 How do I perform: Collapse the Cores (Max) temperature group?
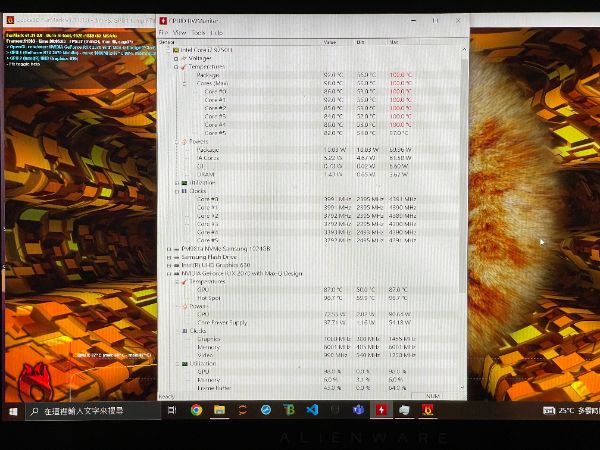tap(184, 83)
